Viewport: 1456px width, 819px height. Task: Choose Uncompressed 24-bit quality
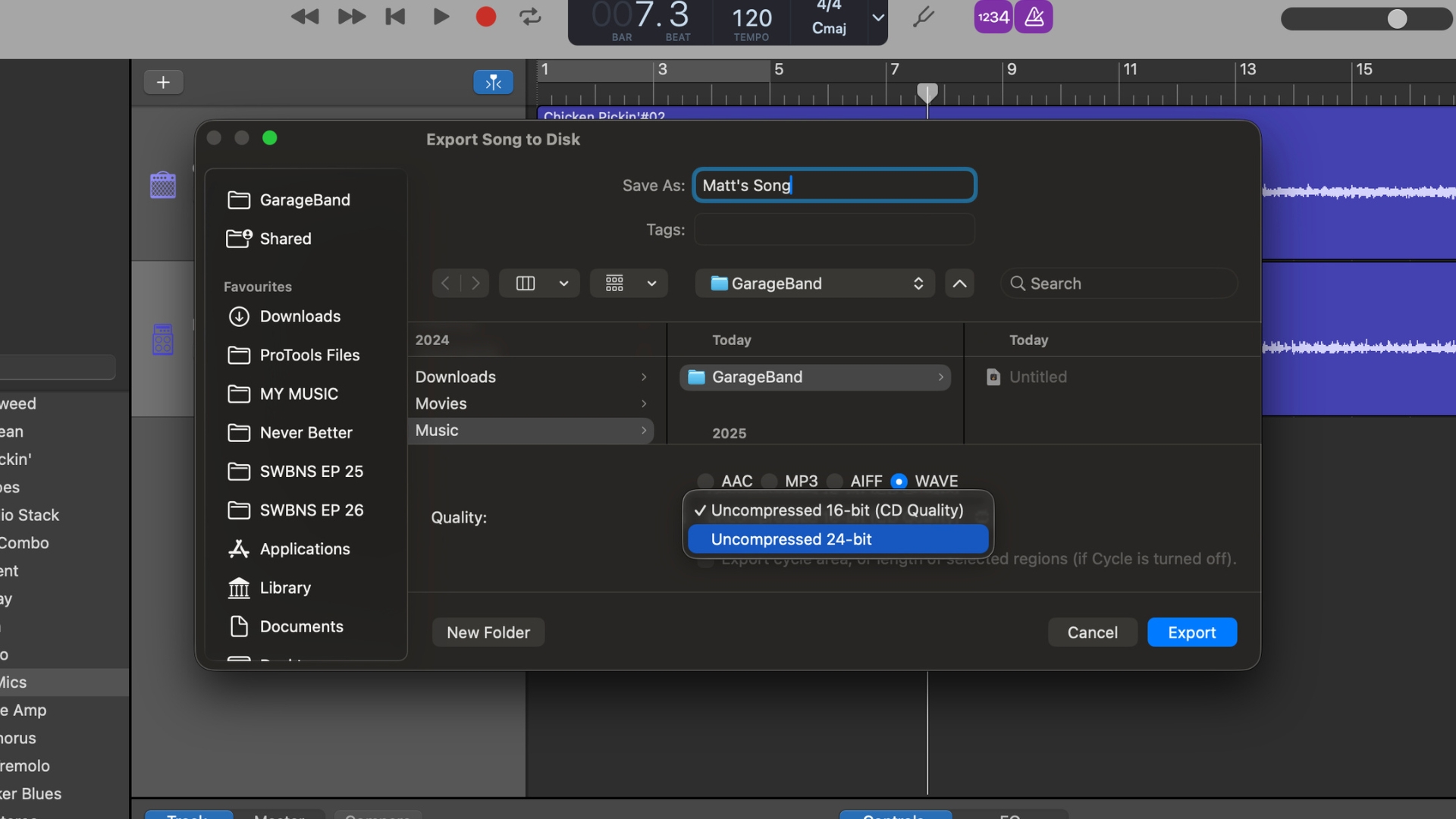click(x=837, y=539)
